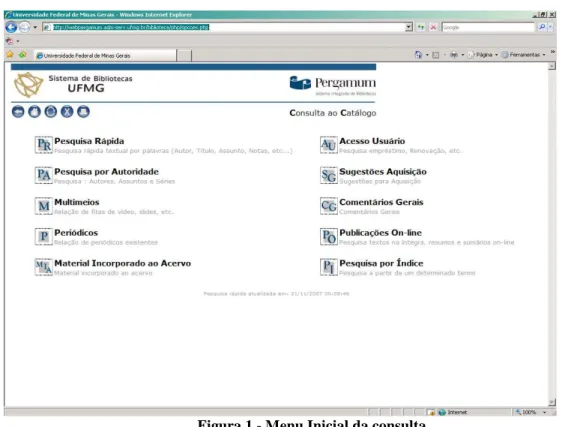Open the search provider dropdown arrow
565x427 pixels.
point(551,27)
